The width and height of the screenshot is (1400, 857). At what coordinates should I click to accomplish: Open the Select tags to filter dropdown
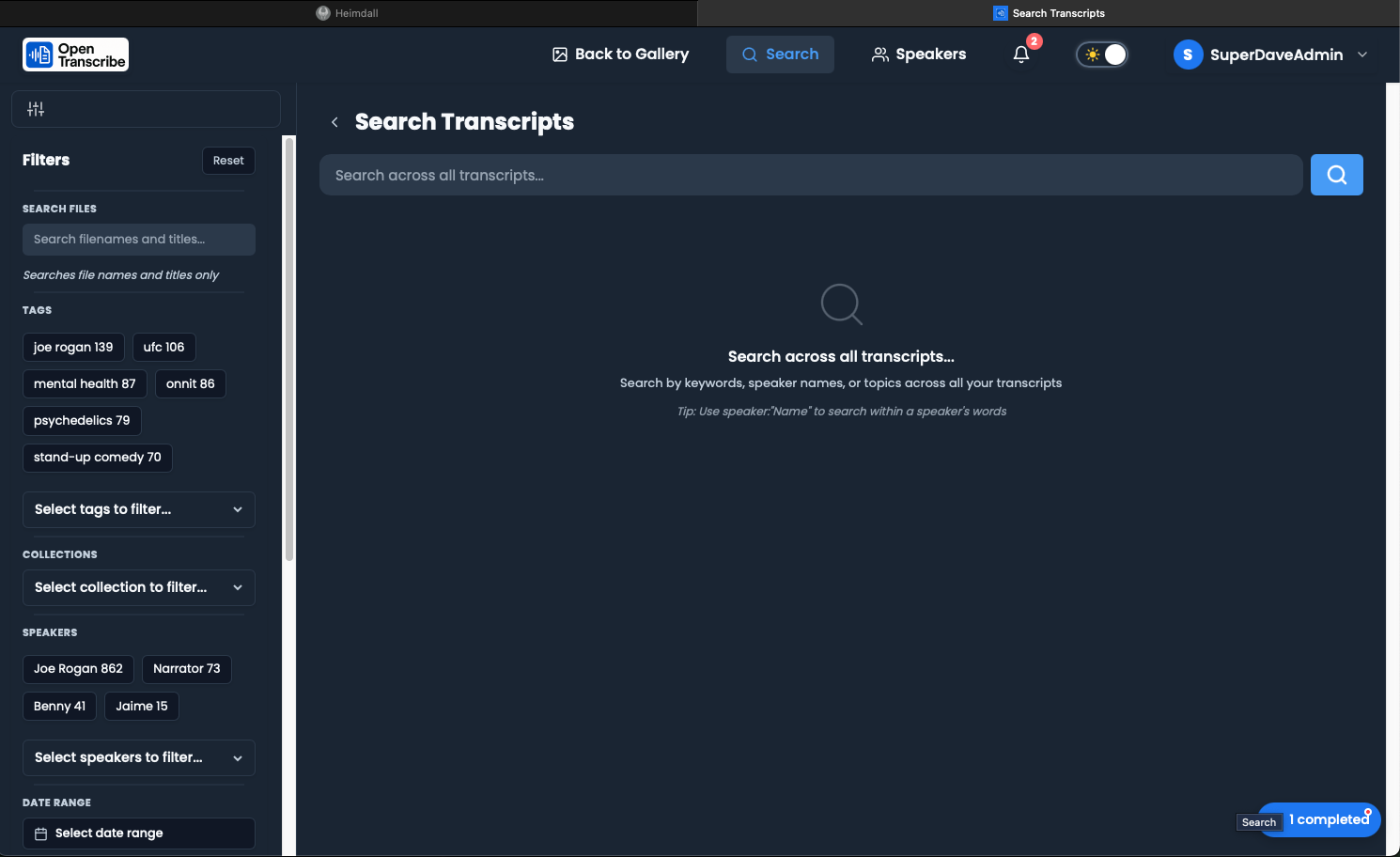pos(139,509)
